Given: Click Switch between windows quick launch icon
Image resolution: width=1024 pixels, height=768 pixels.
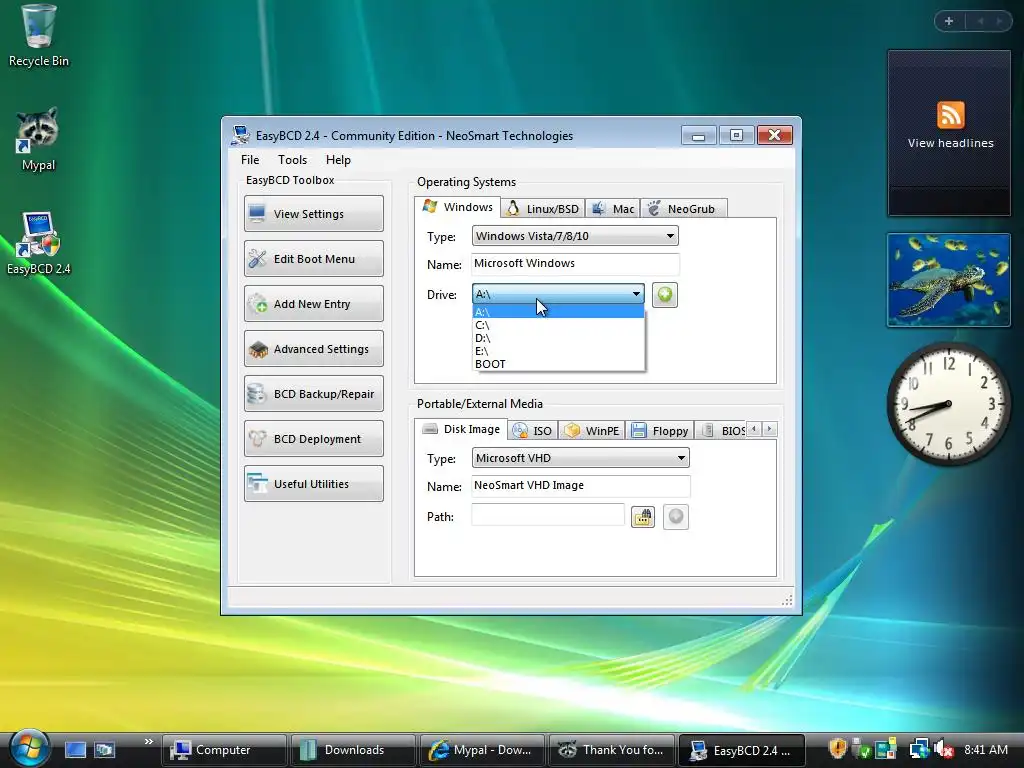Looking at the screenshot, I should click(104, 750).
